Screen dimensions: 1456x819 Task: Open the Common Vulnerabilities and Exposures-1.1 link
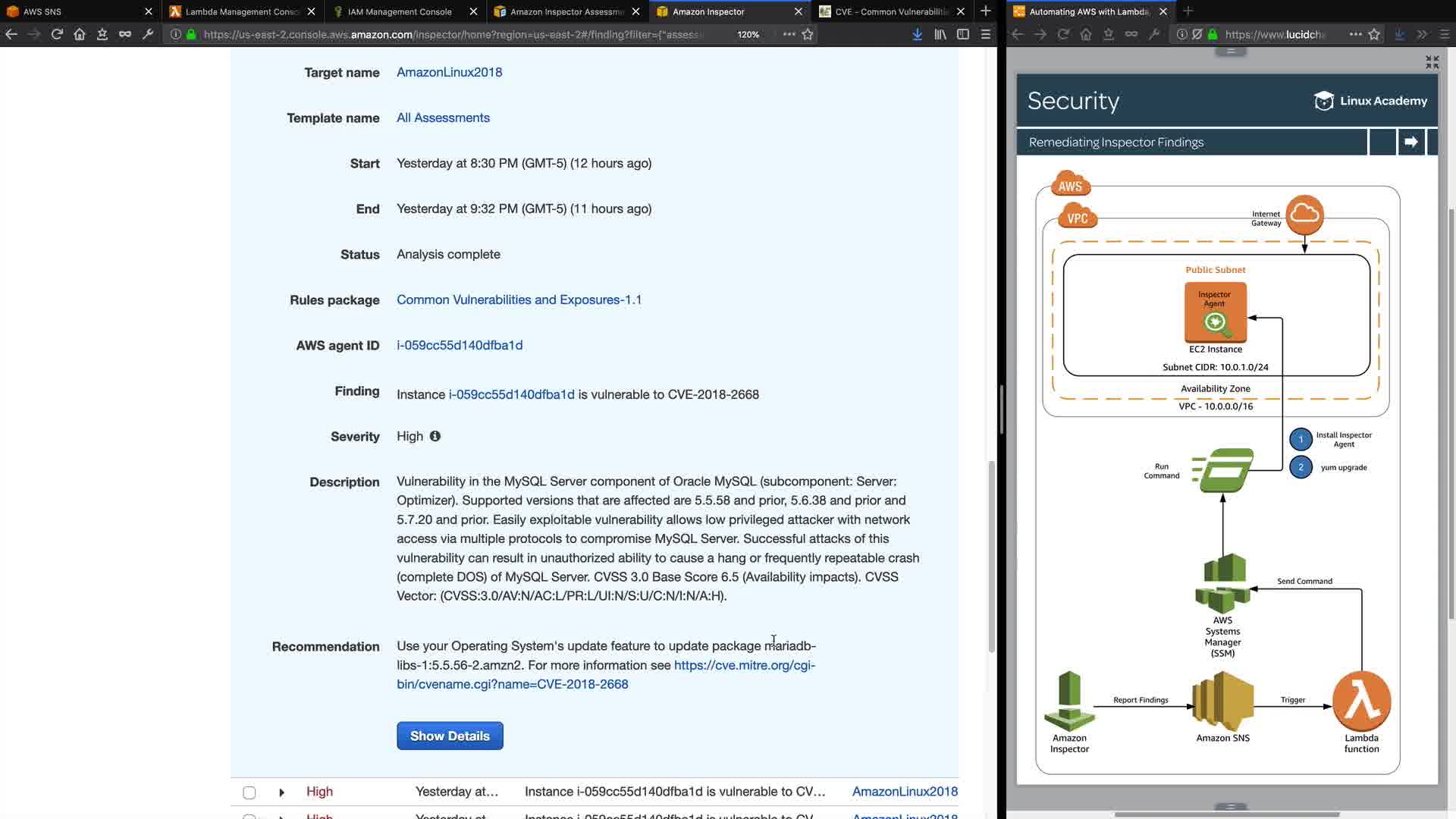coord(519,300)
